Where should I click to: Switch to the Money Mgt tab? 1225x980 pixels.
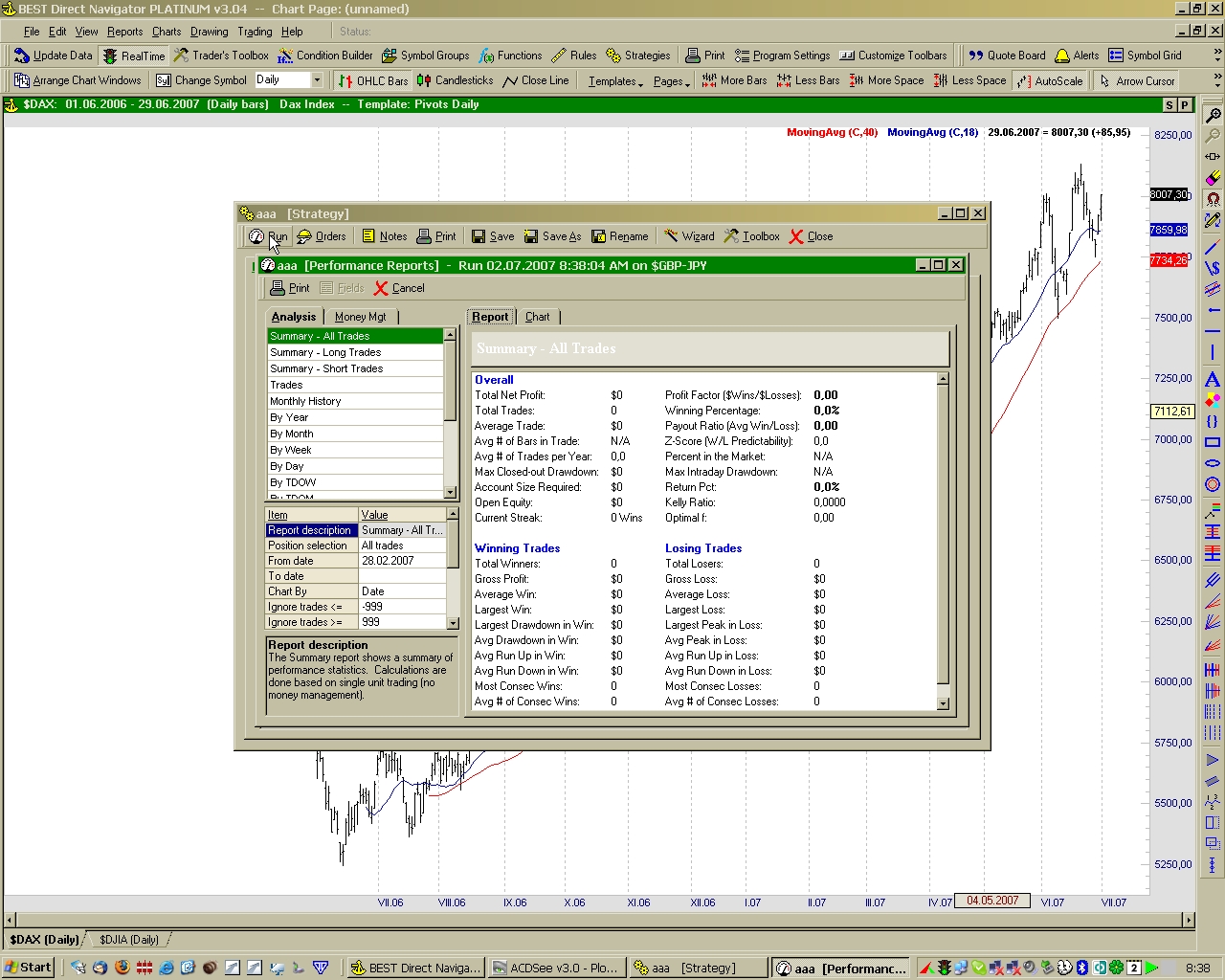(x=361, y=317)
